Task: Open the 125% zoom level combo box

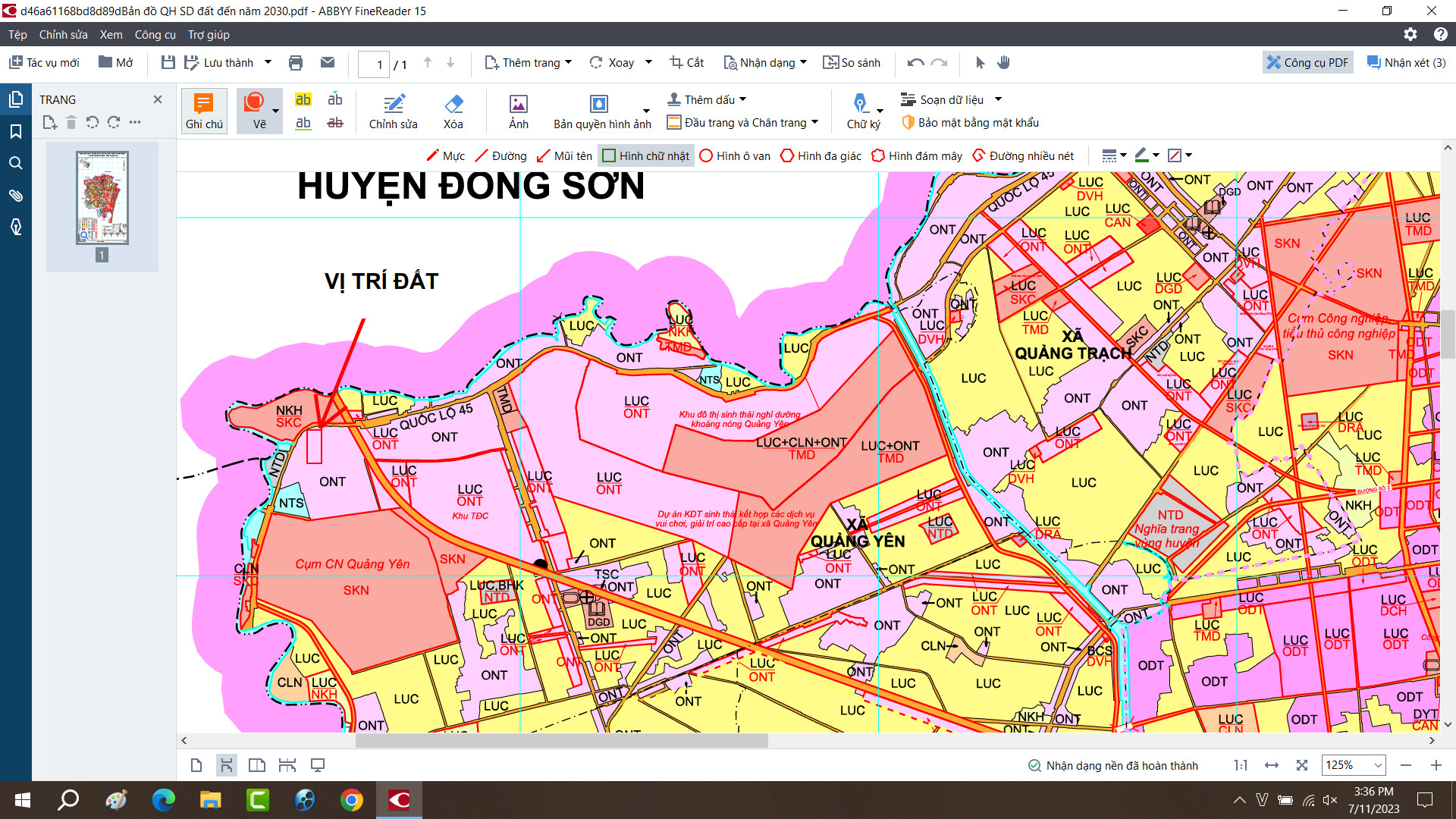Action: click(x=1354, y=765)
